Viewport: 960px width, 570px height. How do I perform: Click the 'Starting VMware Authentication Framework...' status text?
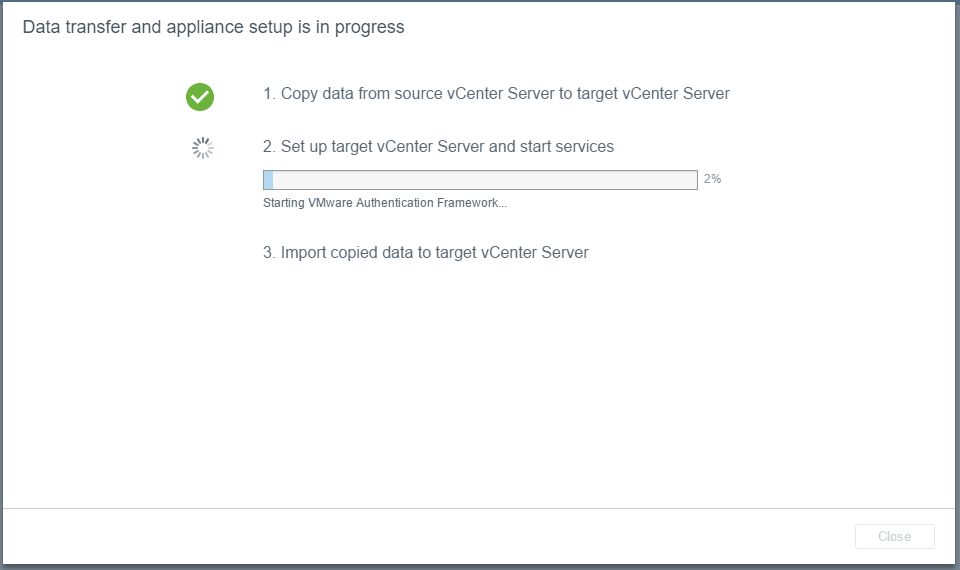385,203
